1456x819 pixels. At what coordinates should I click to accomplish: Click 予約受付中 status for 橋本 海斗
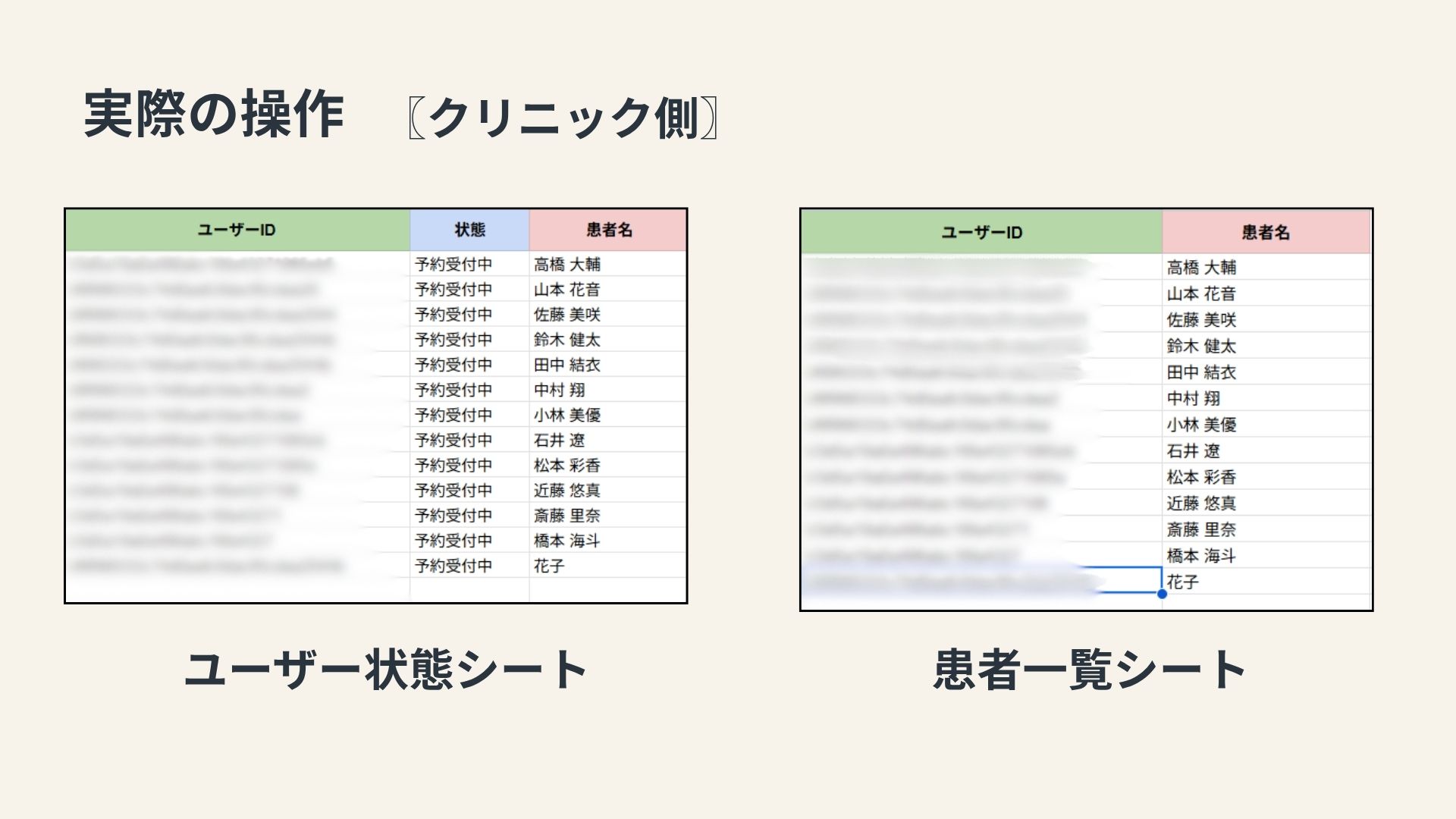(453, 541)
